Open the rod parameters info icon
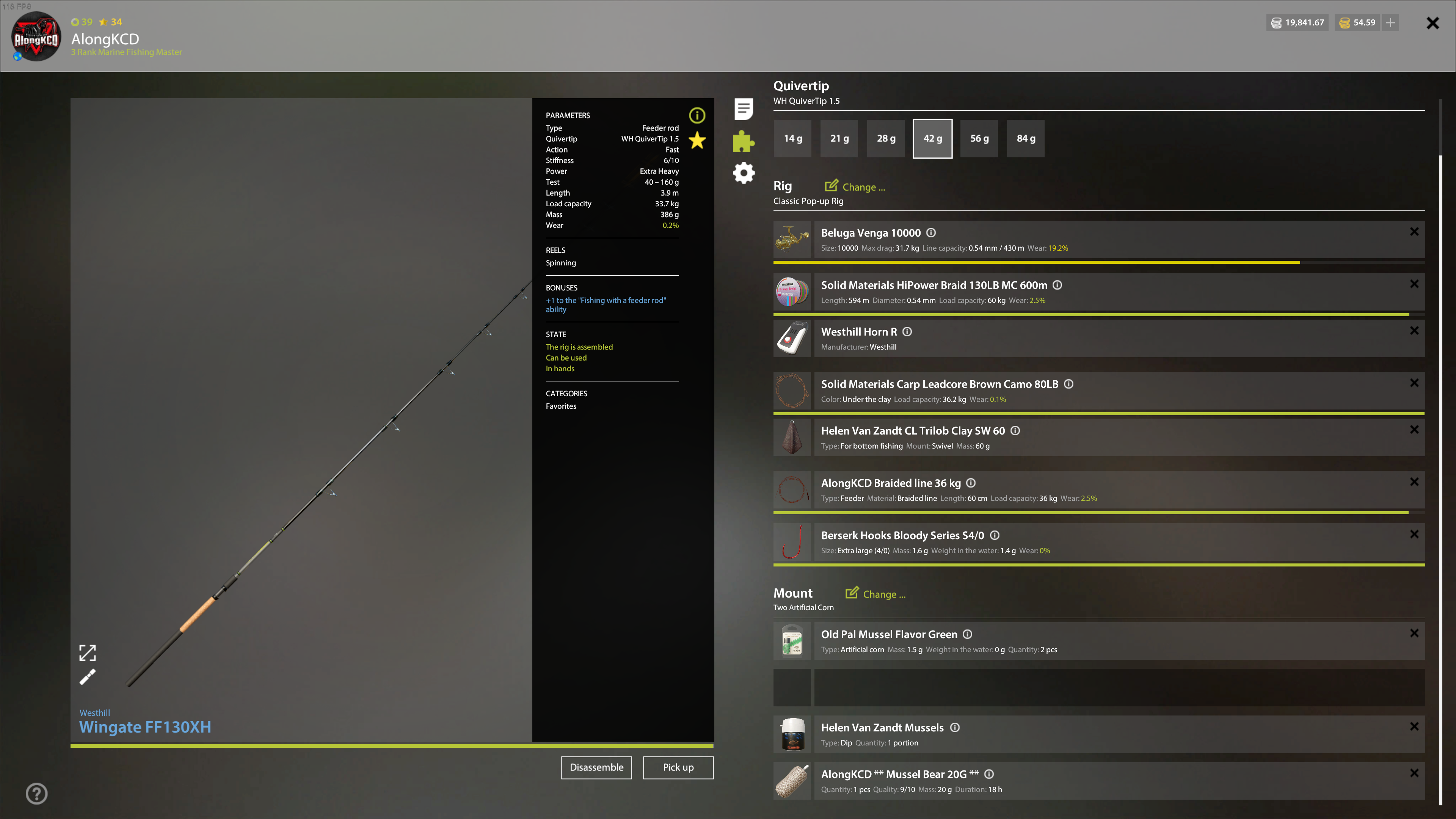 [x=697, y=115]
